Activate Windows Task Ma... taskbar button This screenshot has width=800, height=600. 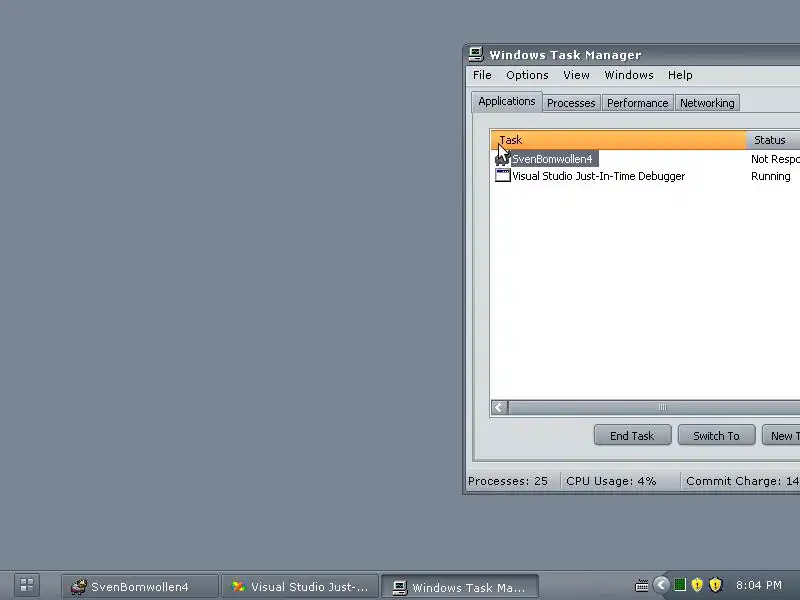[460, 587]
